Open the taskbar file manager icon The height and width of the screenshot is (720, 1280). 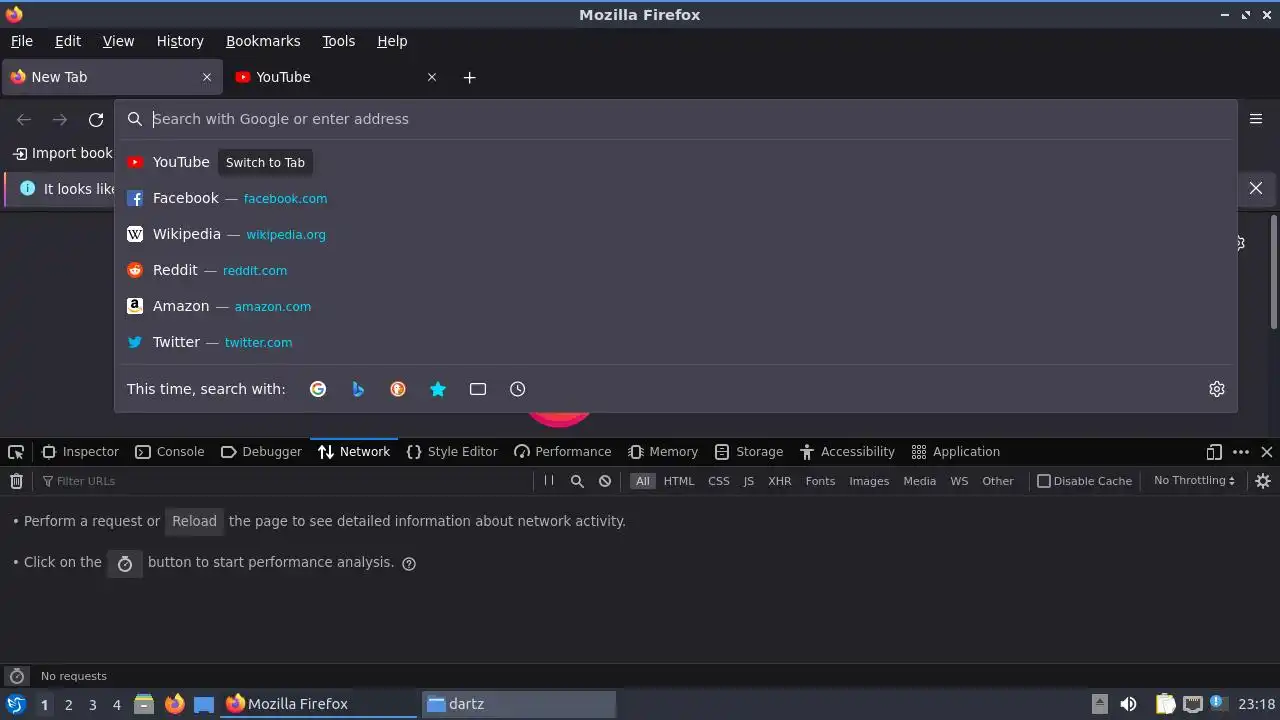pyautogui.click(x=144, y=704)
